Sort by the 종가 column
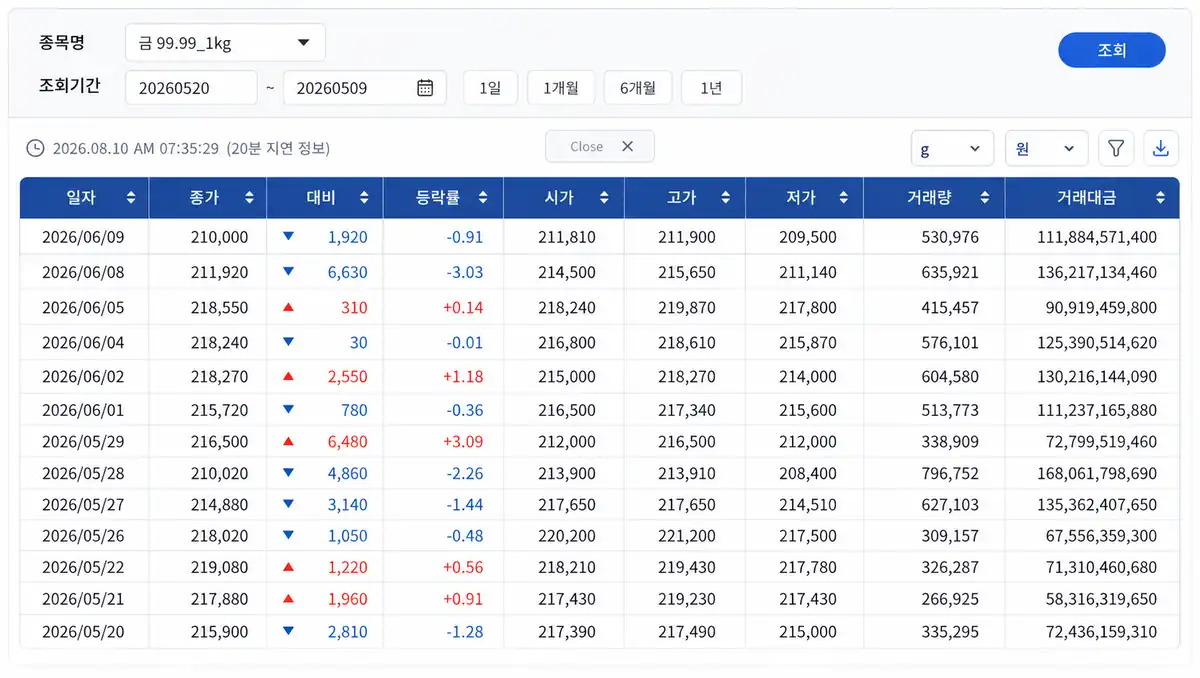 click(x=249, y=198)
